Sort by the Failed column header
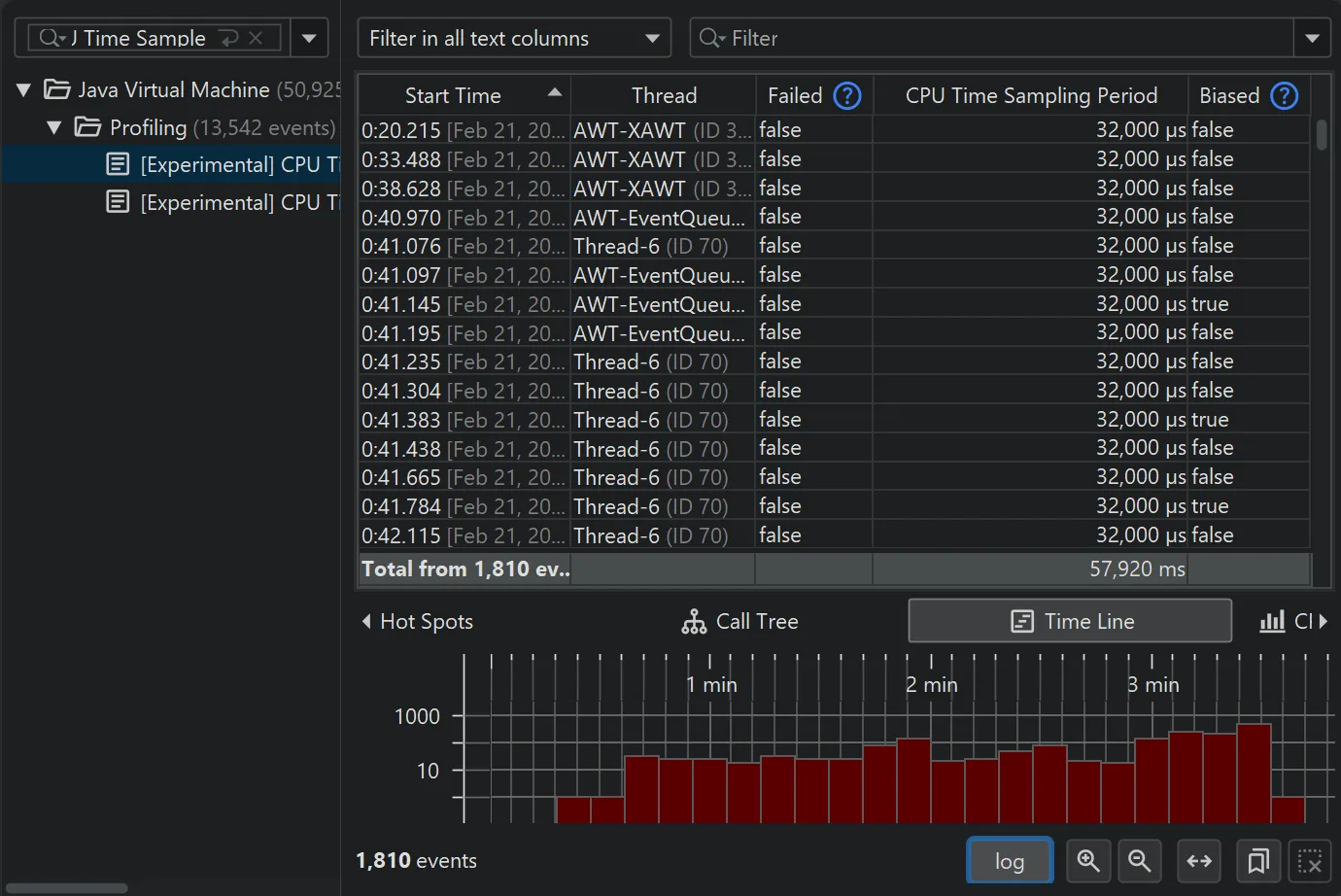This screenshot has width=1341, height=896. point(795,95)
